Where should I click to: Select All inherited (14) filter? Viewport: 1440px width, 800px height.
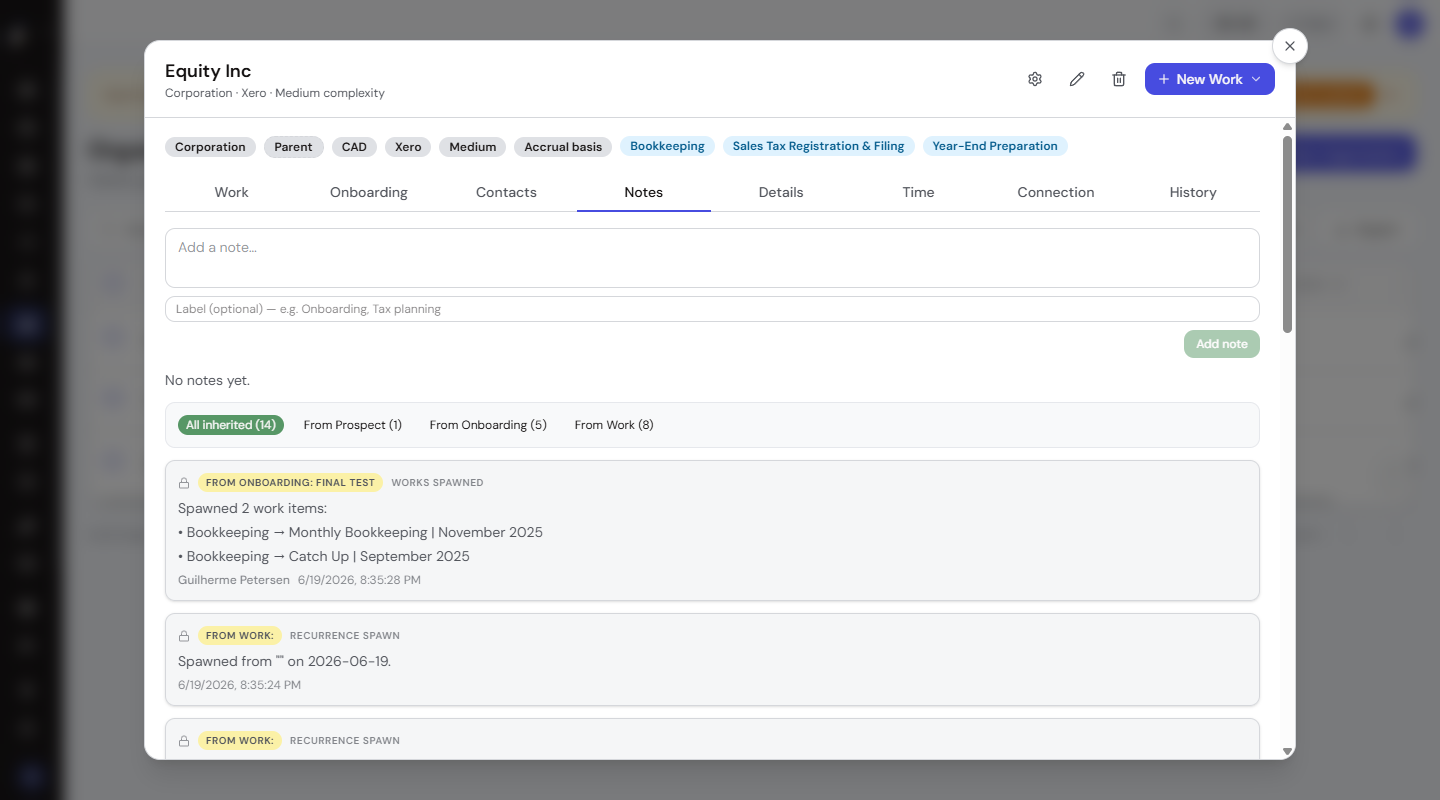[x=231, y=425]
